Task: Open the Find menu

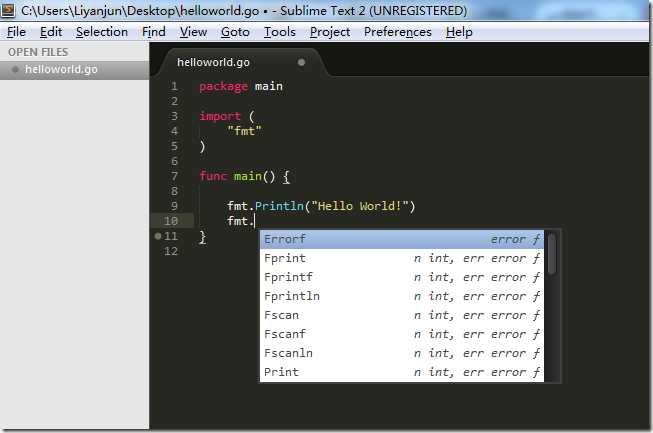Action: coord(154,32)
